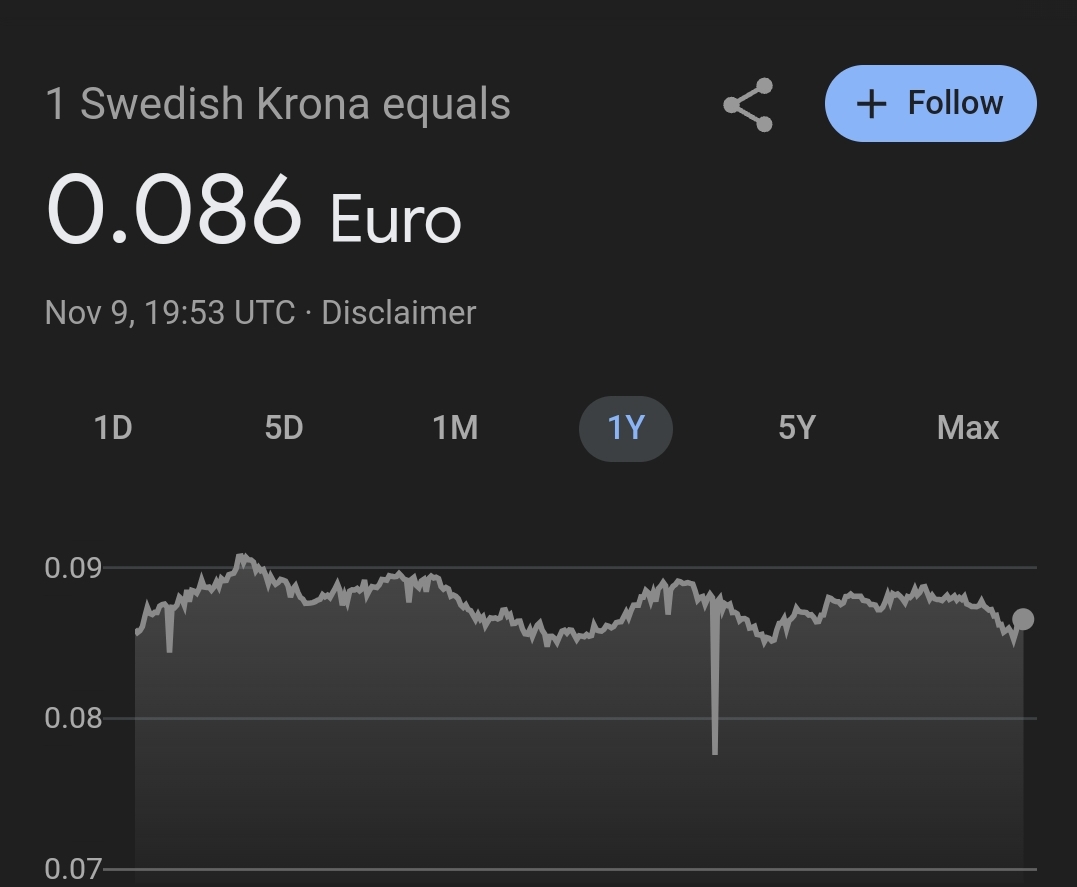Screen dimensions: 1077x887
Task: Click the "1 Swedish Krona equals" heading
Action: click(278, 104)
